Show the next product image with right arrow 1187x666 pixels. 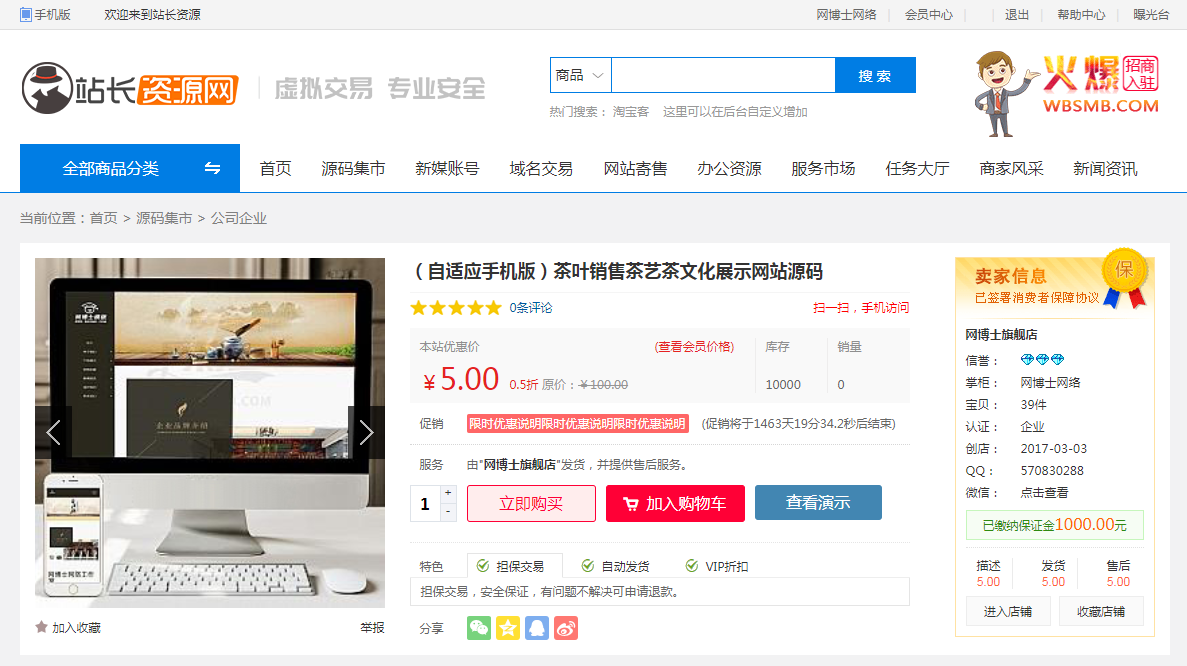pos(366,432)
